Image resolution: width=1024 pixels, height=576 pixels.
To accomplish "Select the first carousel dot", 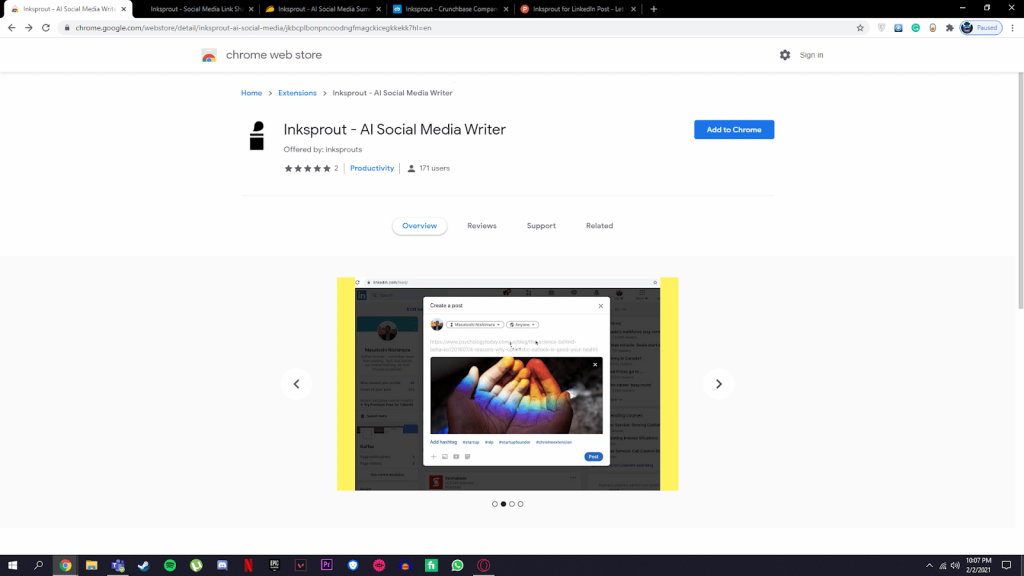I will click(x=495, y=504).
